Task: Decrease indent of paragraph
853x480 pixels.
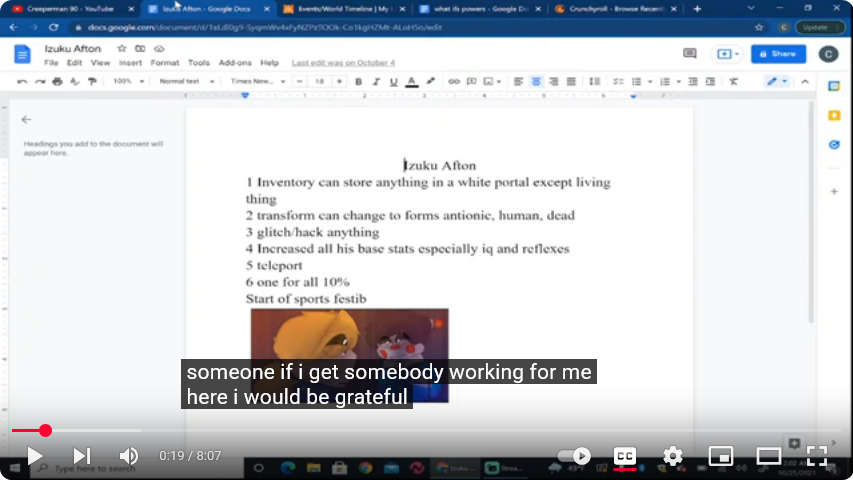Action: (693, 82)
